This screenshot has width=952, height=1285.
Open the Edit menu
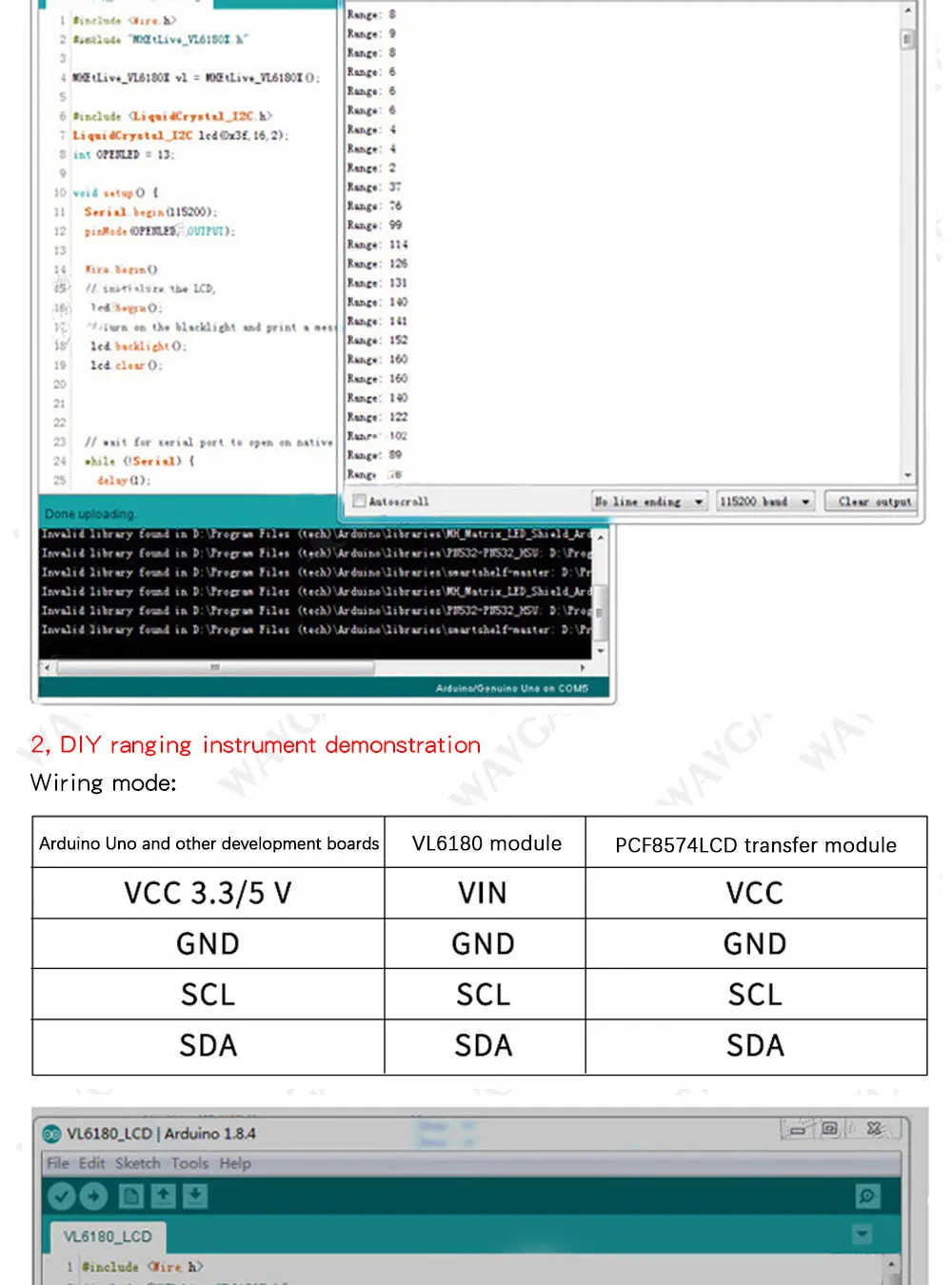click(91, 1163)
